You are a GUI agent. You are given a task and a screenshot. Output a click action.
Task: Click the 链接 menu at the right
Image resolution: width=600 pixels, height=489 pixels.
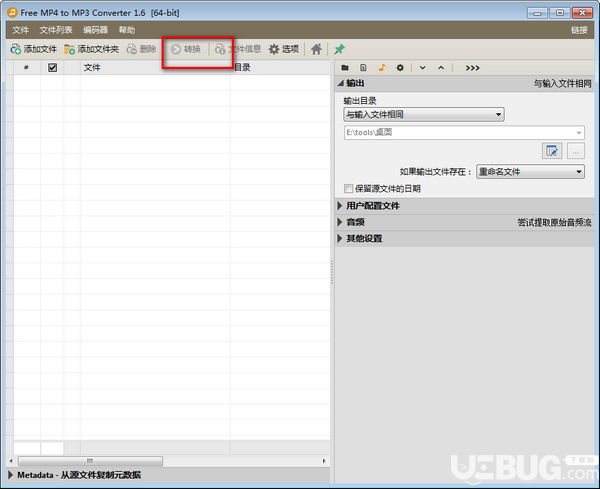coord(579,30)
